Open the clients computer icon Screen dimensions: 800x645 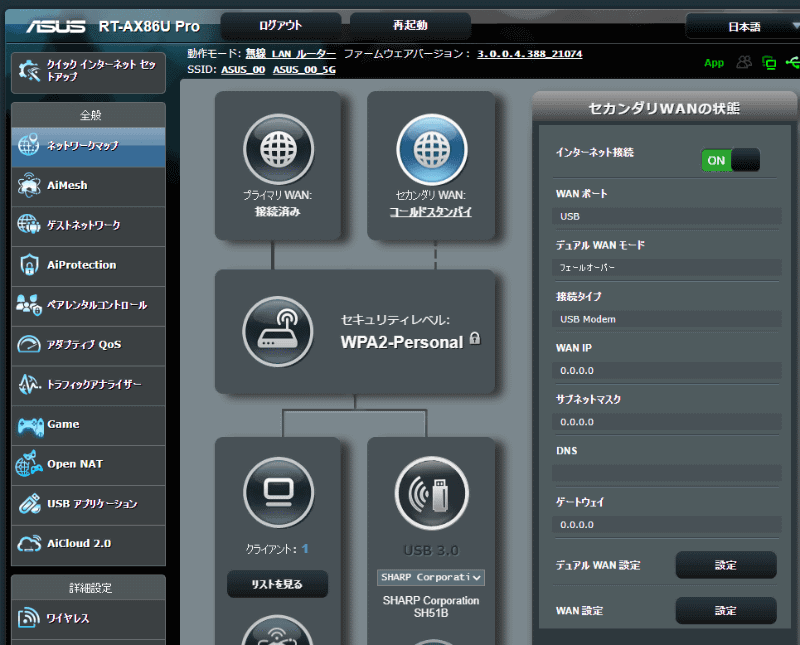click(x=278, y=492)
